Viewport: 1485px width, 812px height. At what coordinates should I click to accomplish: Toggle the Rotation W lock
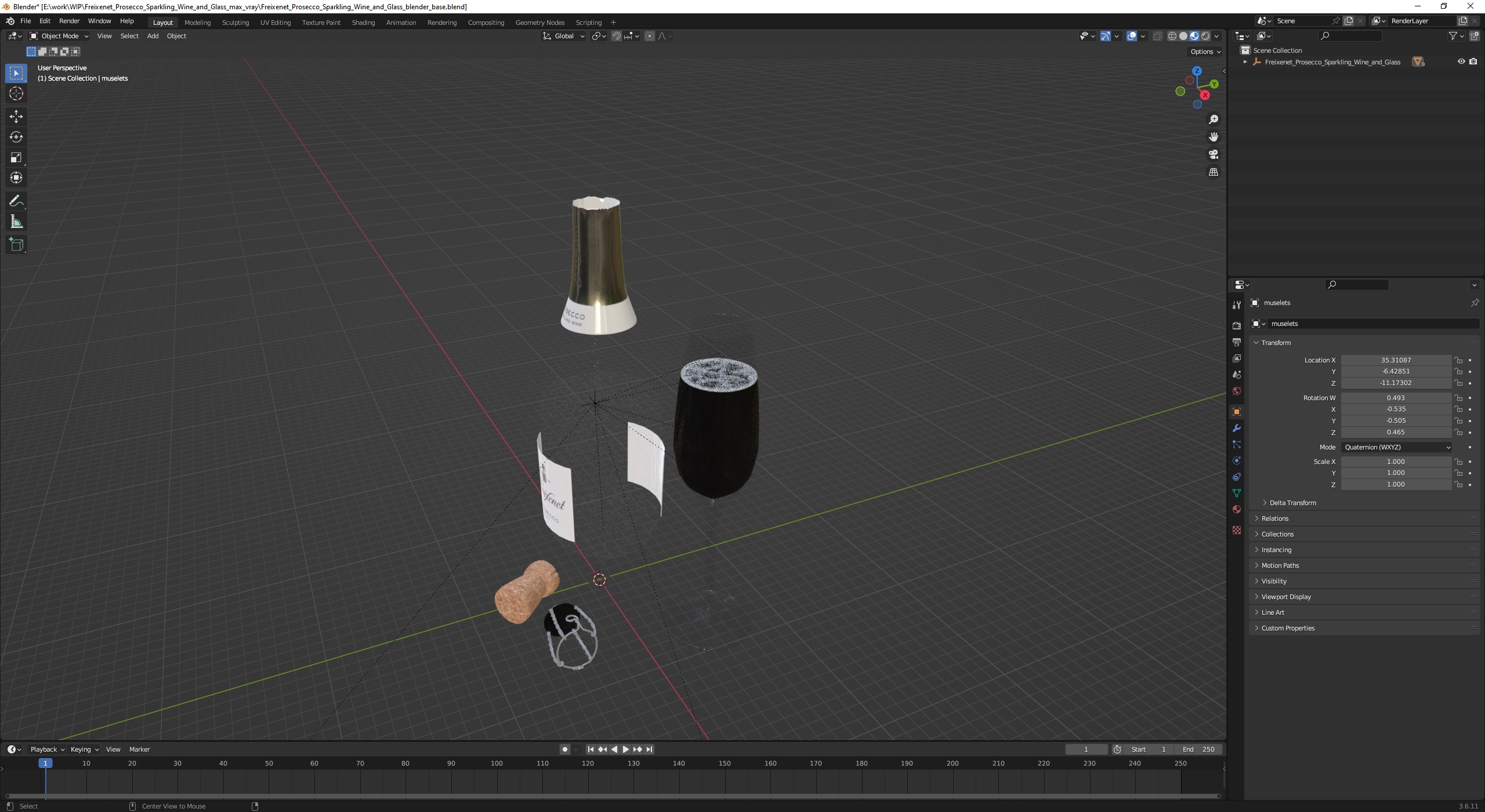tap(1458, 398)
